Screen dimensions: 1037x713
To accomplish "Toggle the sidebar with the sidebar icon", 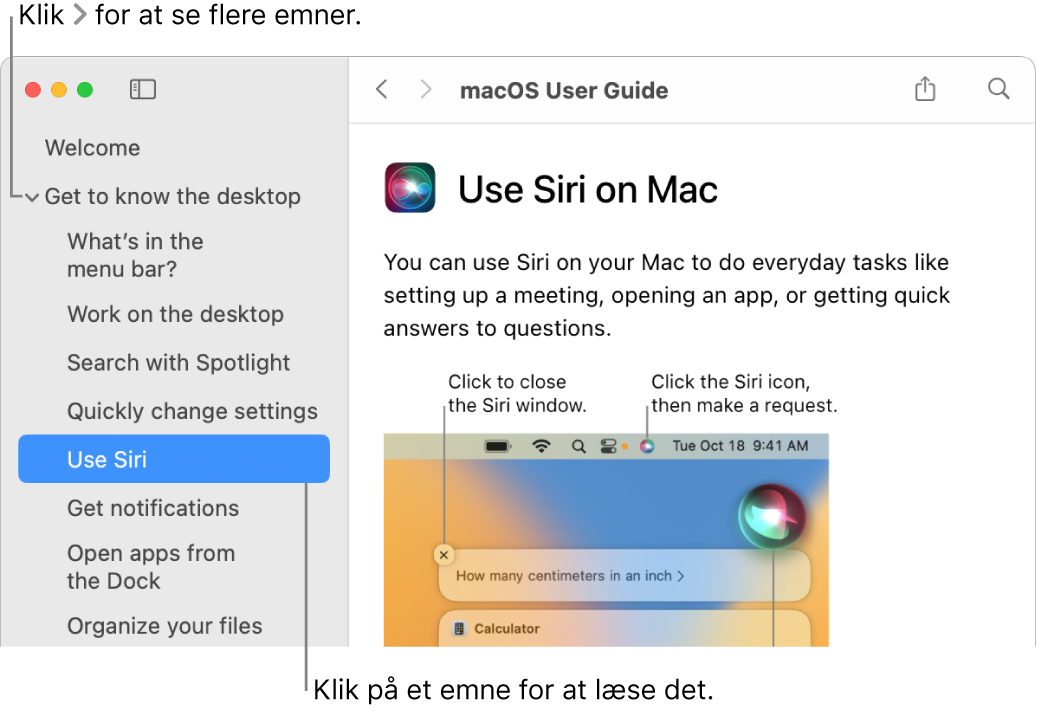I will point(142,89).
